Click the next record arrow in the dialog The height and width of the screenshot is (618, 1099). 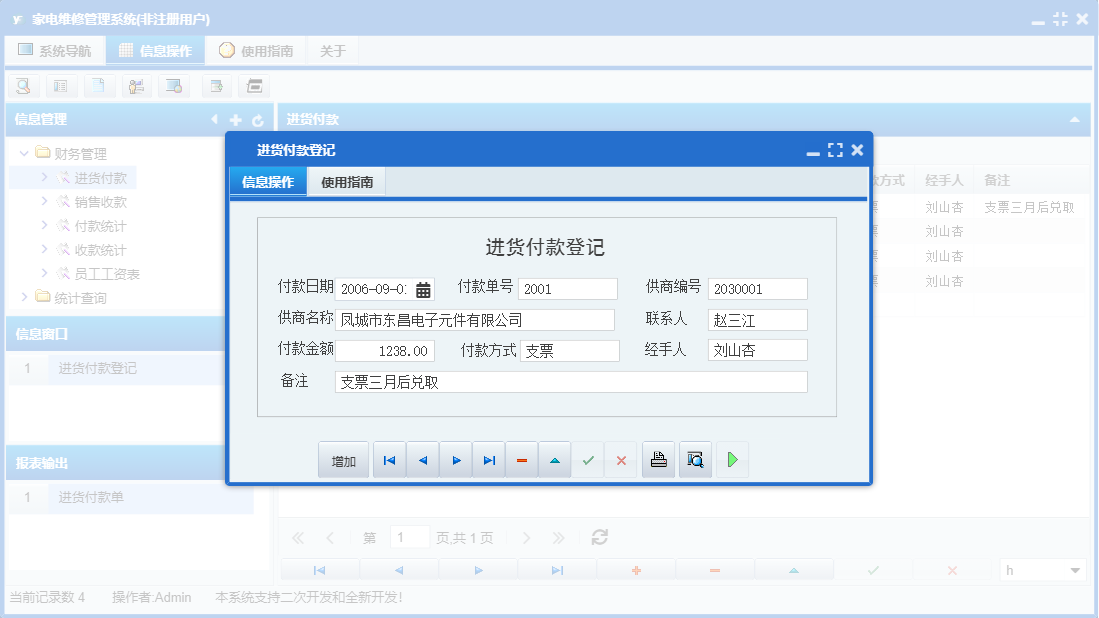[455, 459]
